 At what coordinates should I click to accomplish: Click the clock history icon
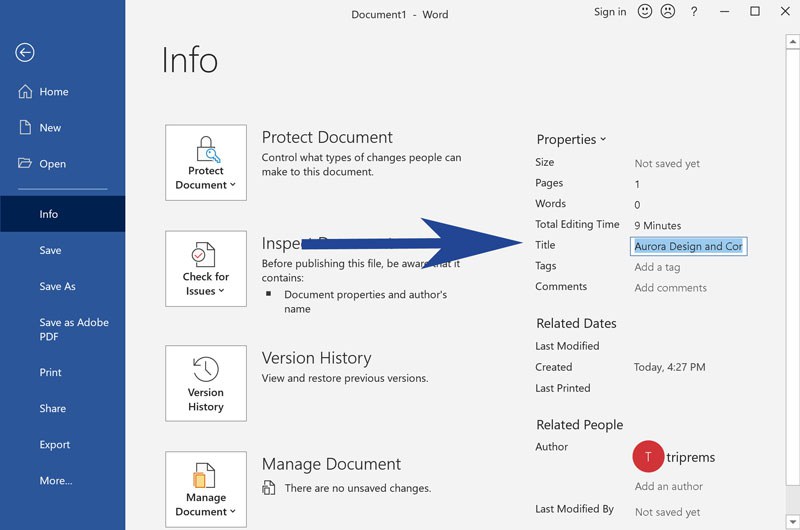[x=206, y=369]
